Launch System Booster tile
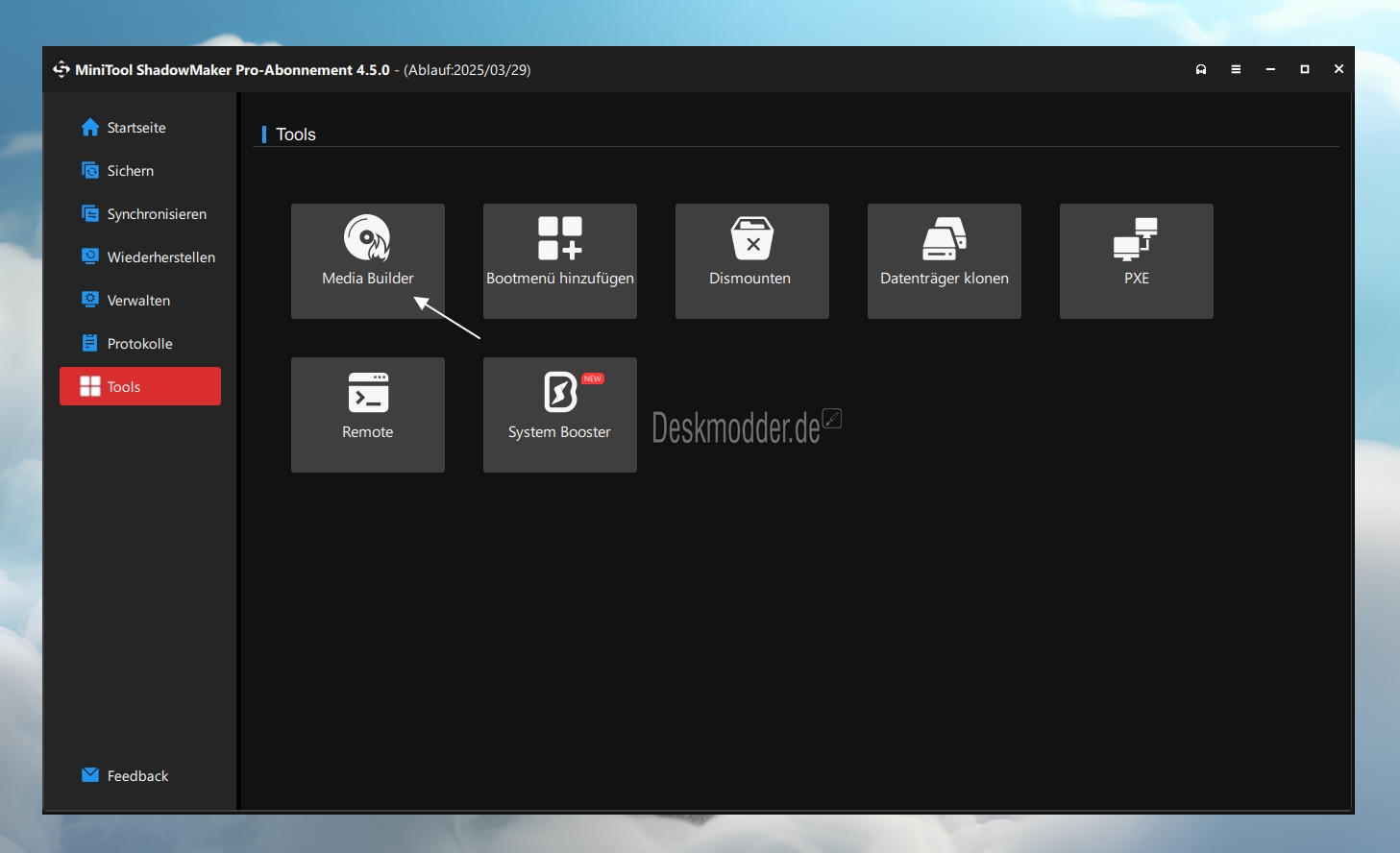Image resolution: width=1400 pixels, height=853 pixels. [559, 414]
